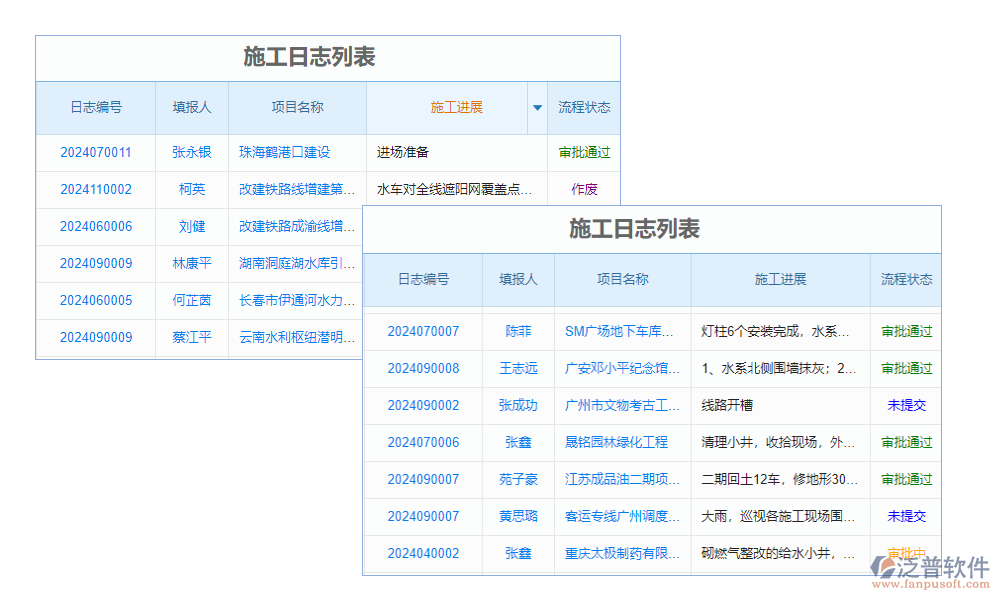Image resolution: width=1000 pixels, height=600 pixels.
Task: Select filler 苑子豪
Action: pyautogui.click(x=518, y=479)
